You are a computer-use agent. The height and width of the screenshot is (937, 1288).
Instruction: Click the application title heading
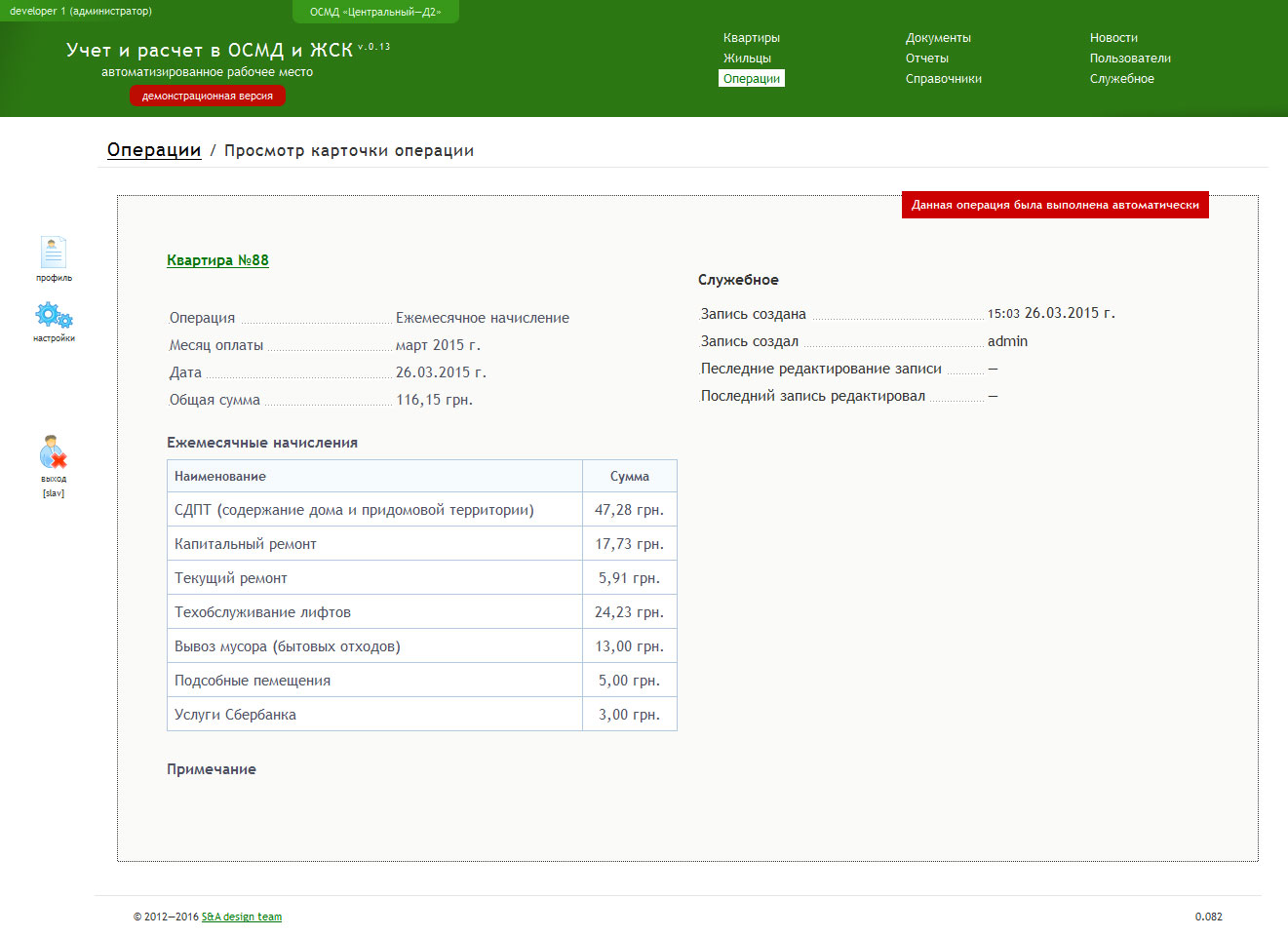click(210, 51)
